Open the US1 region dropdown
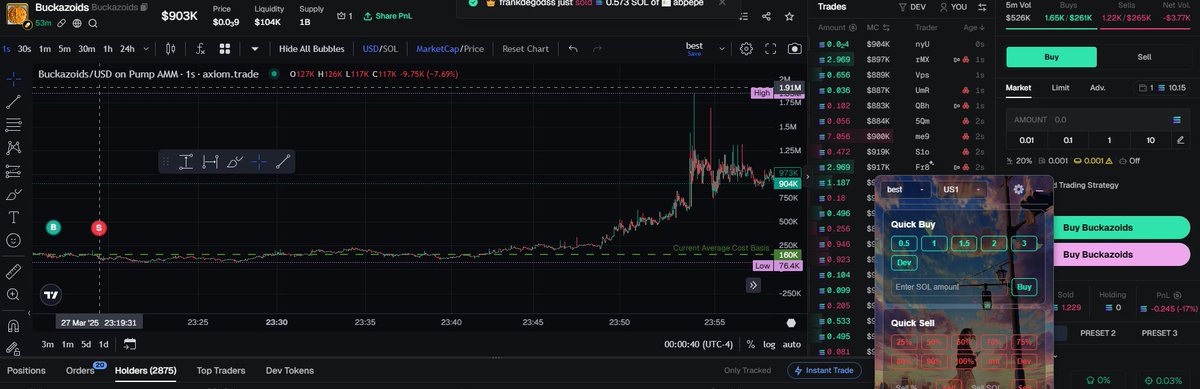This screenshot has height=389, width=1200. coord(963,189)
